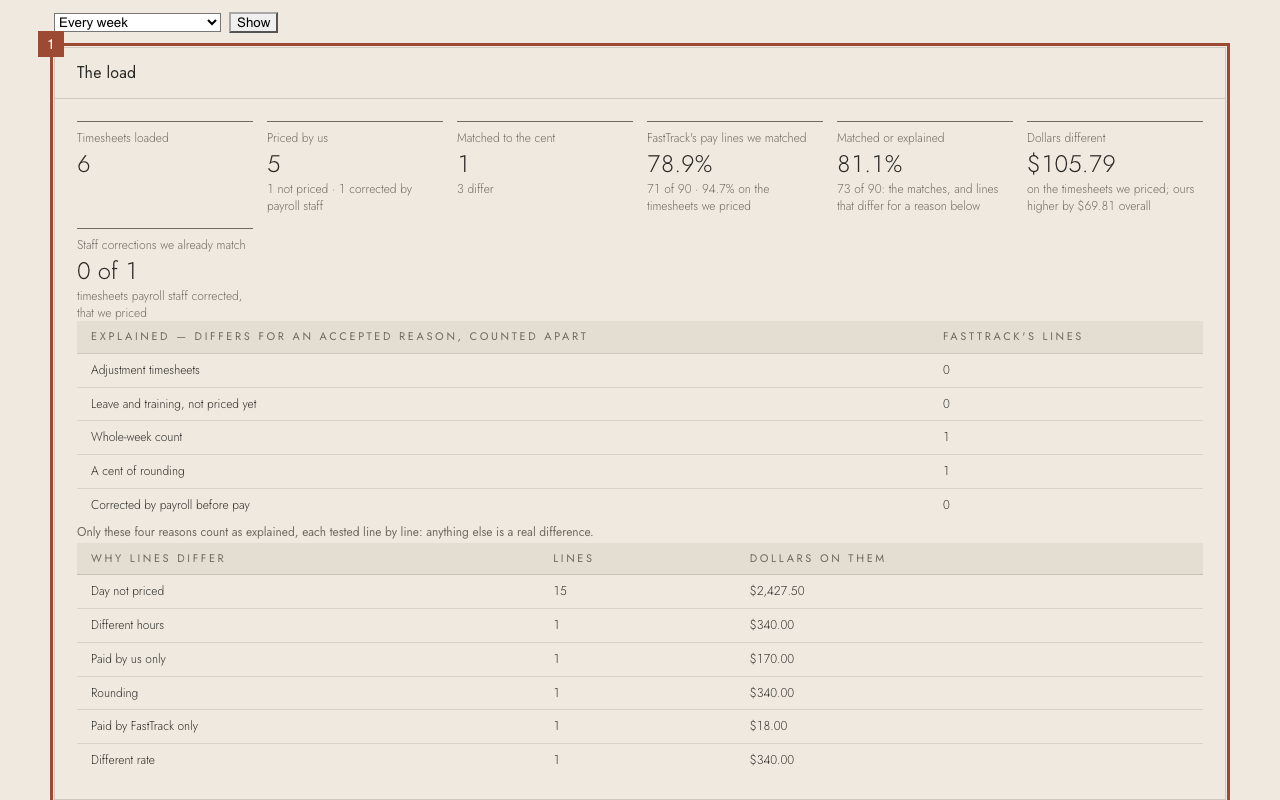Click the 'Whole-week count' row
Image resolution: width=1280 pixels, height=800 pixels.
coord(640,437)
